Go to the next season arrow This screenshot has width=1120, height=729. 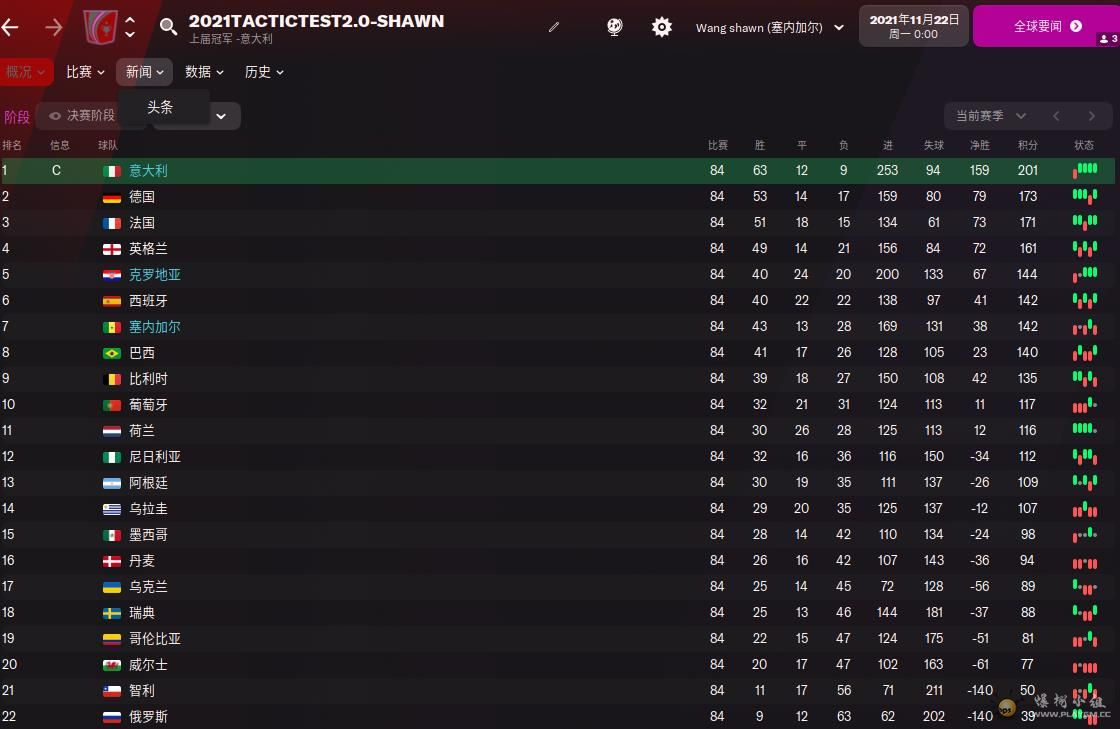[1092, 116]
